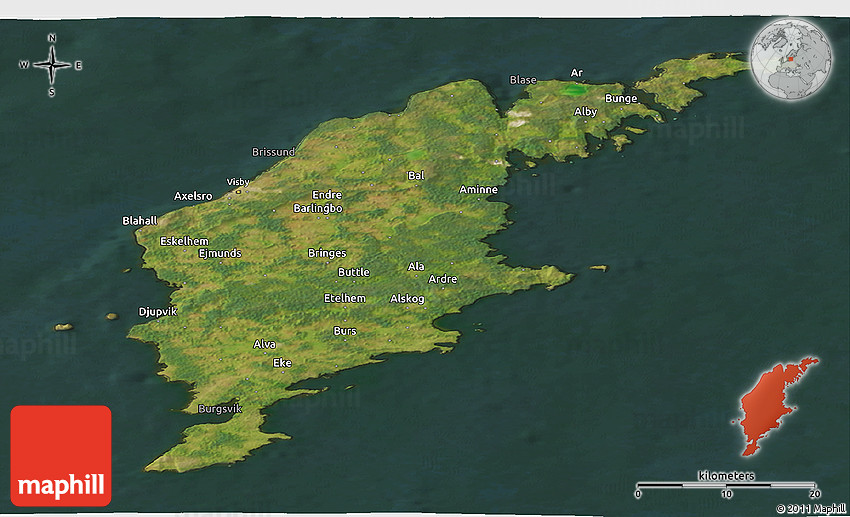Screen dimensions: 850x517
Task: Click the red Gotland silhouette thumbnail
Action: click(x=776, y=405)
